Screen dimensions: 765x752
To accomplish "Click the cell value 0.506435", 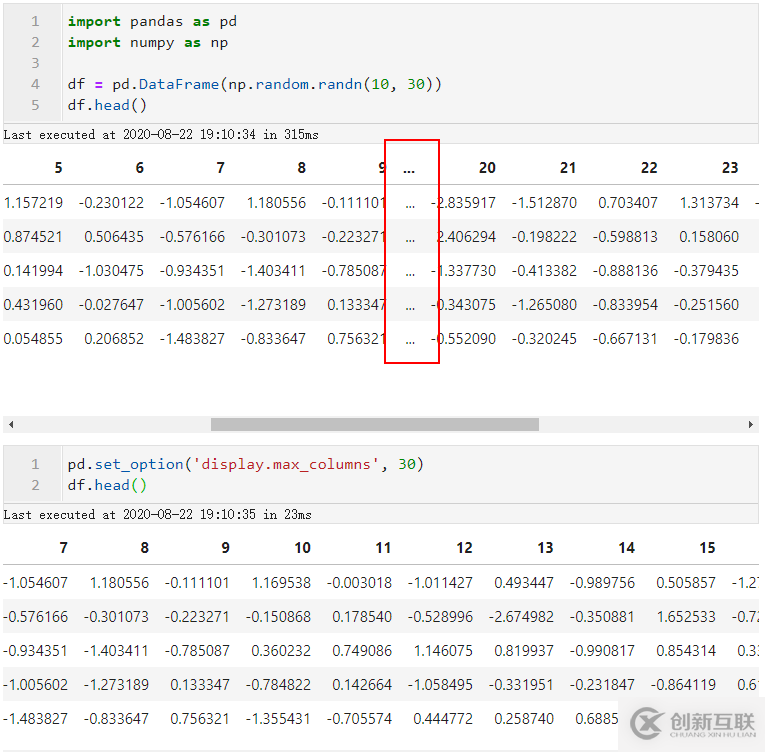I will [114, 237].
